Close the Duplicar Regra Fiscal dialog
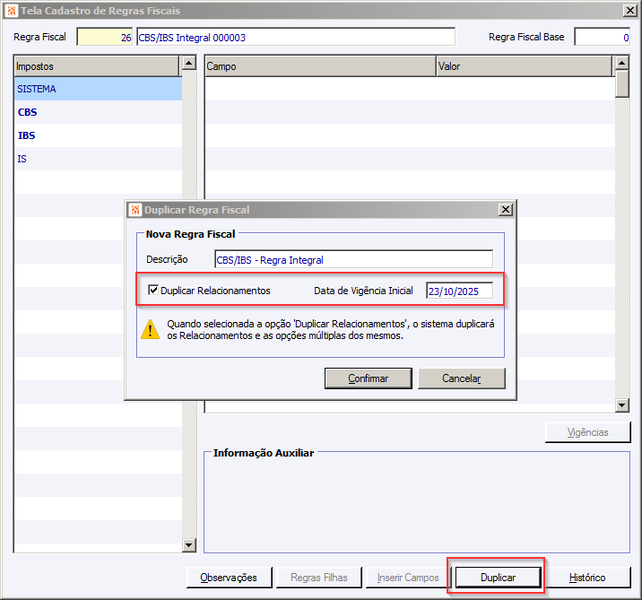 506,210
